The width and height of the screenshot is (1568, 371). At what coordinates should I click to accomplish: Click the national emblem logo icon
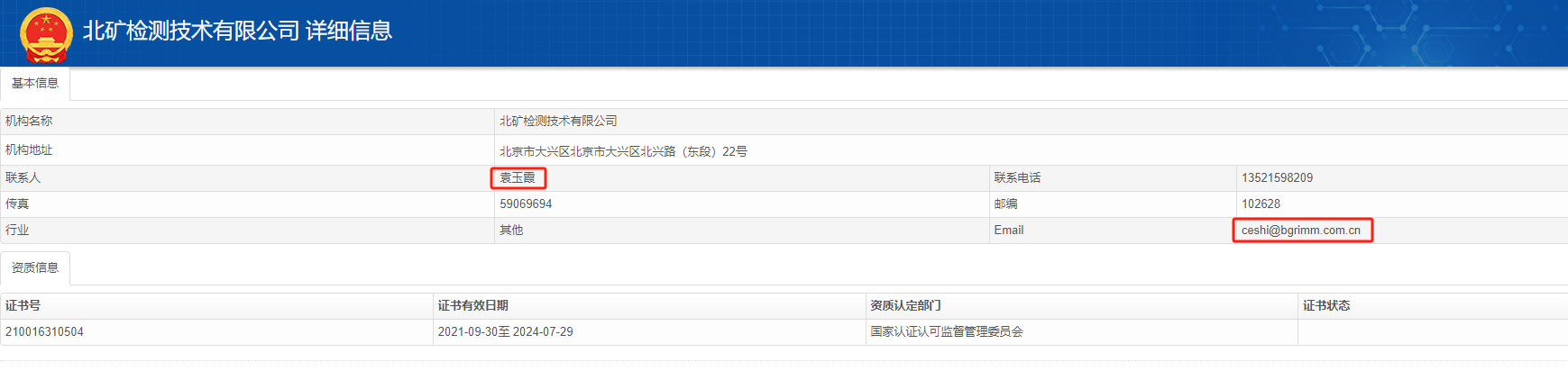46,34
